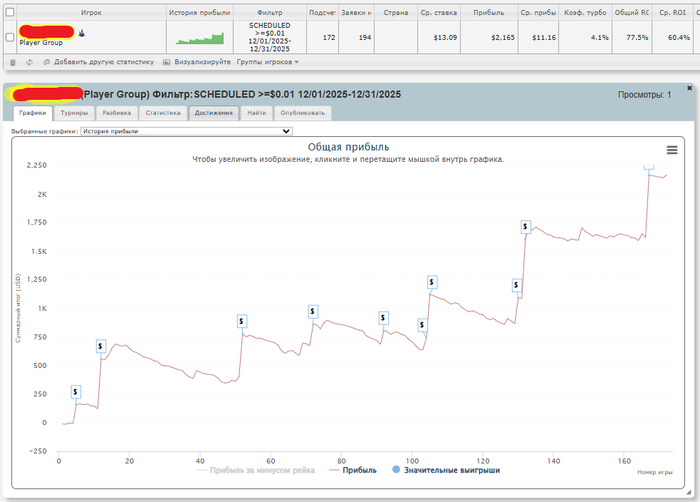Click the 172 count cell

329,38
